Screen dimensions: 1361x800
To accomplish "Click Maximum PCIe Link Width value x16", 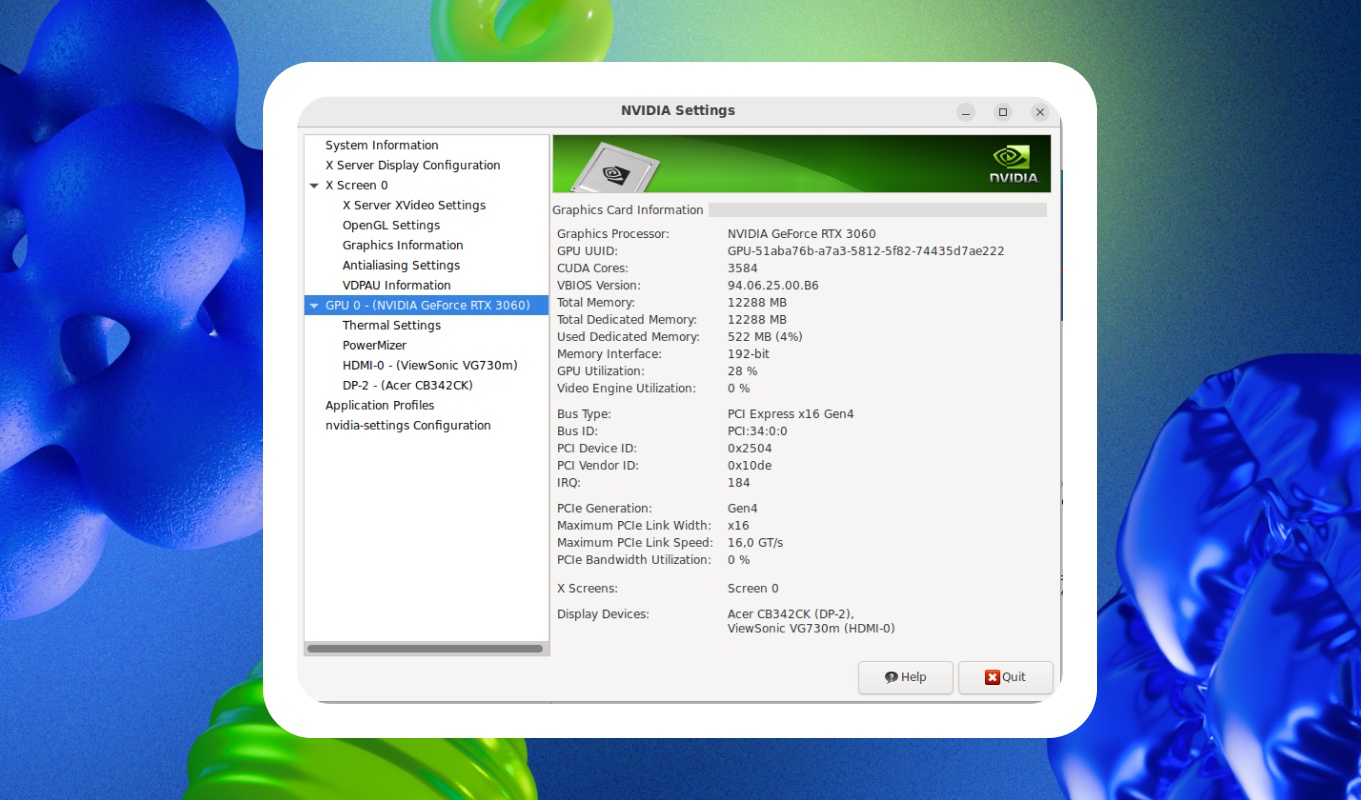I will (738, 526).
